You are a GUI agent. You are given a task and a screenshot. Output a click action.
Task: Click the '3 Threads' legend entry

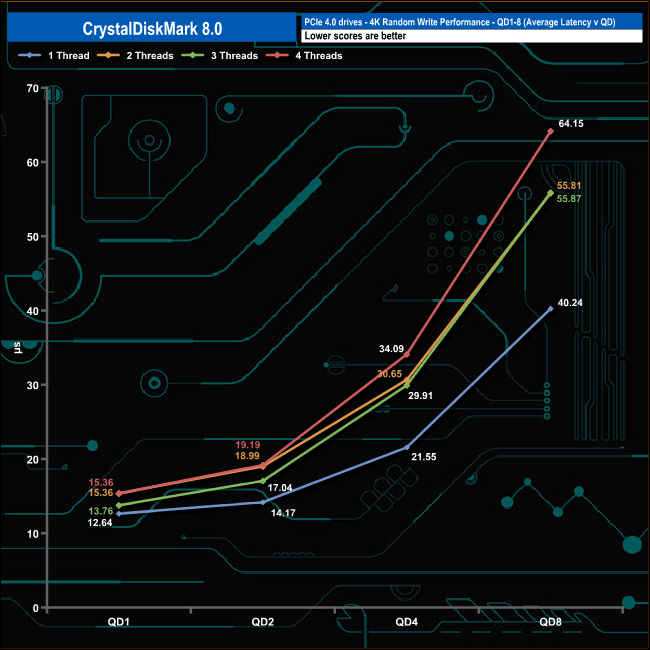(x=220, y=56)
